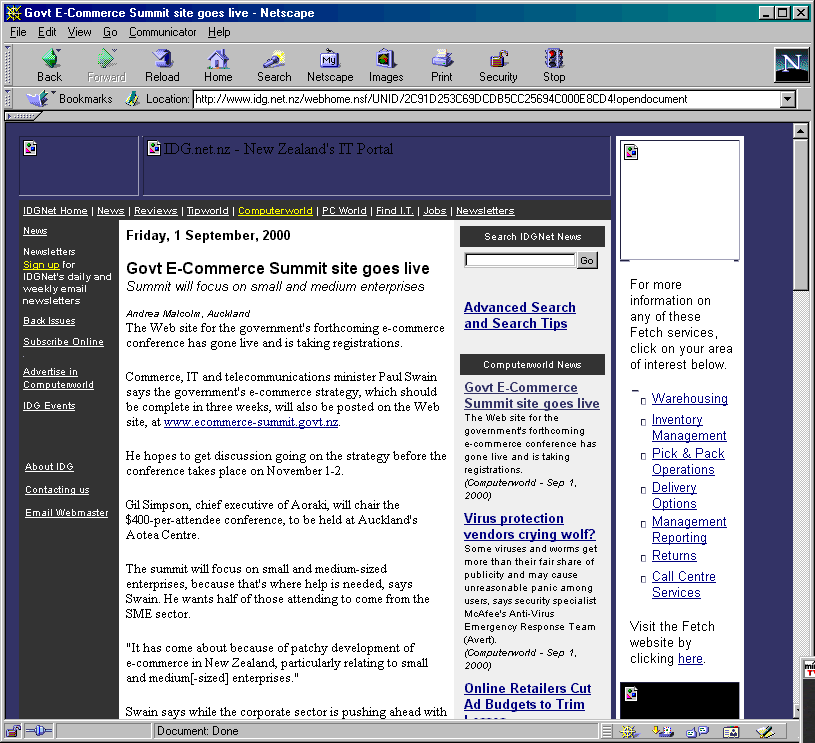Screen dimensions: 815x743
Task: Click the My Netscape toolbar icon
Action: click(x=330, y=65)
